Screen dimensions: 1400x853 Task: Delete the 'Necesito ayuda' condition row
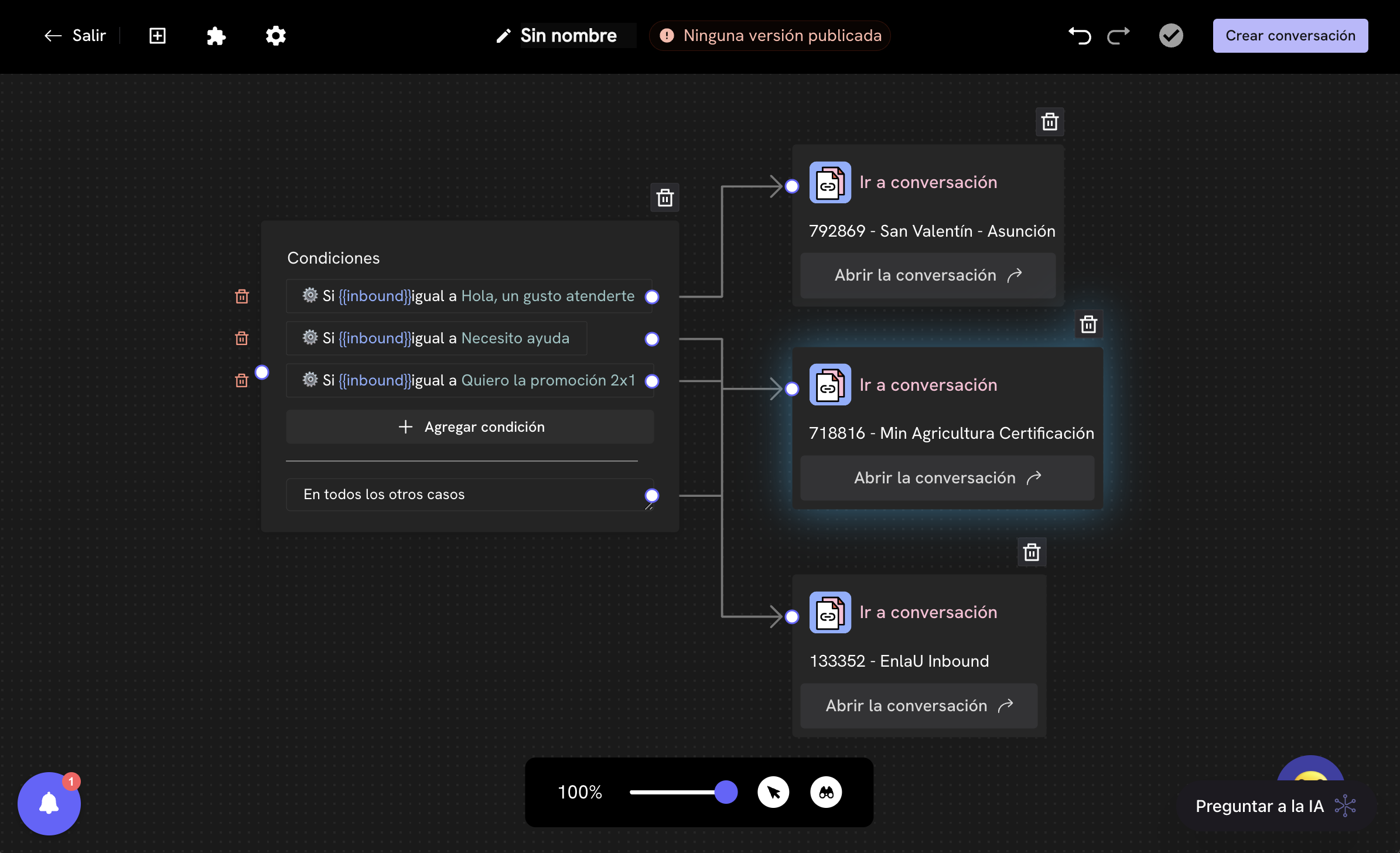tap(241, 339)
